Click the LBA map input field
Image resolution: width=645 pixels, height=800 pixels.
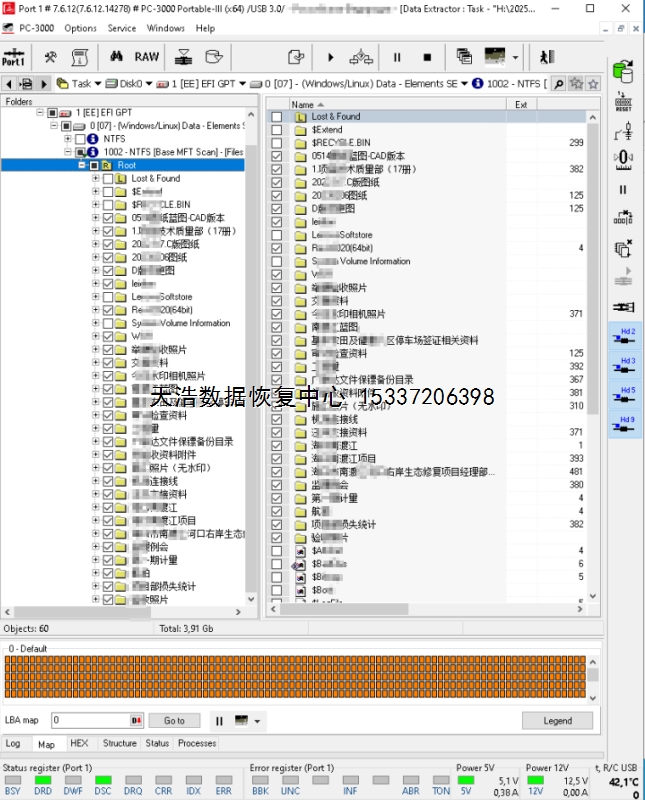tap(90, 720)
